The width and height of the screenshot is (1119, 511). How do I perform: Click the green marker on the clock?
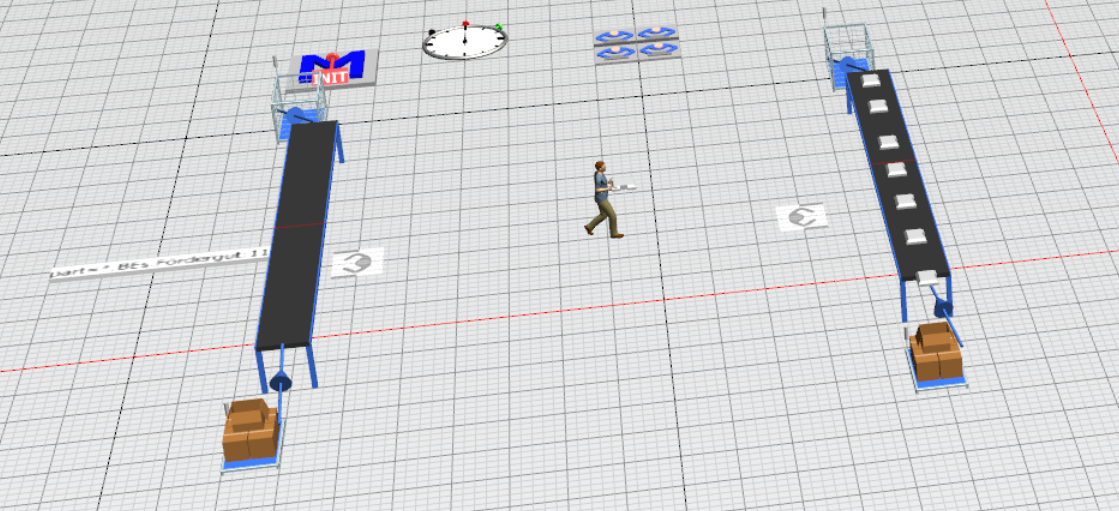[498, 27]
